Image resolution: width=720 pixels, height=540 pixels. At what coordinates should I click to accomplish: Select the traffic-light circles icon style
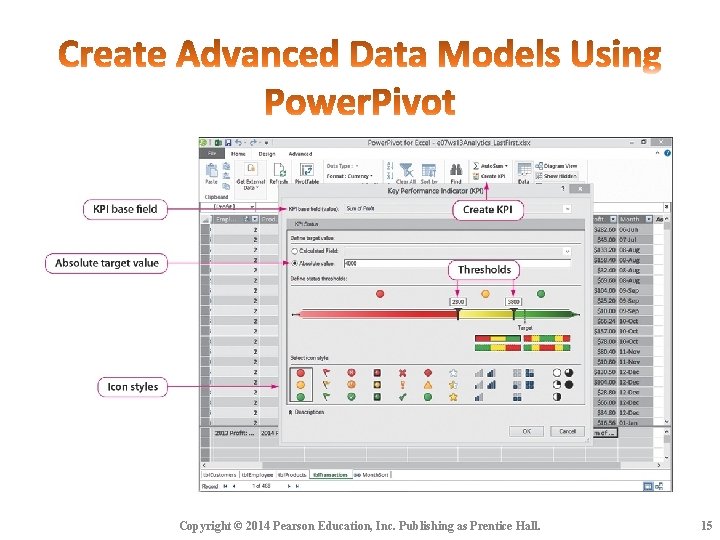(301, 385)
